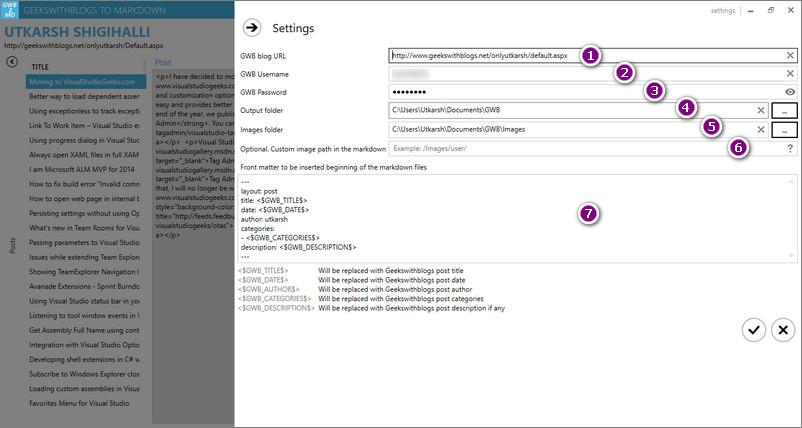
Task: Open help for custom image path
Action: pyautogui.click(x=790, y=148)
